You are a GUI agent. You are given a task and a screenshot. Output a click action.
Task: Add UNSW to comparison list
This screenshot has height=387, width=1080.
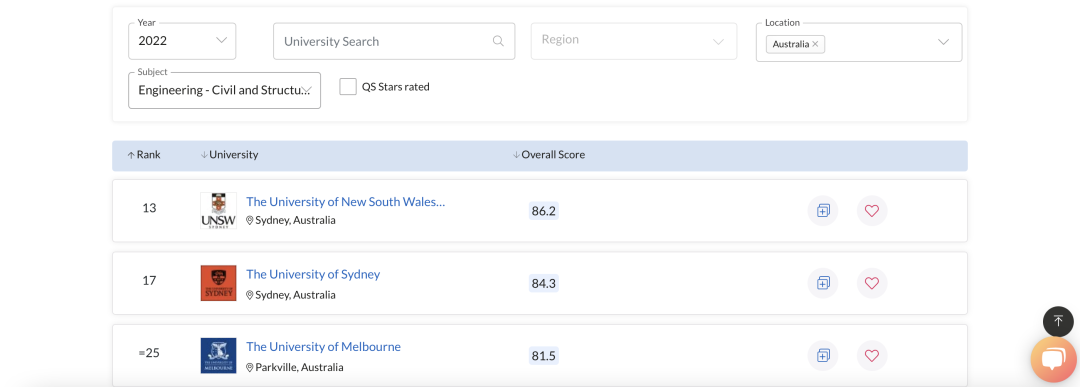point(822,211)
